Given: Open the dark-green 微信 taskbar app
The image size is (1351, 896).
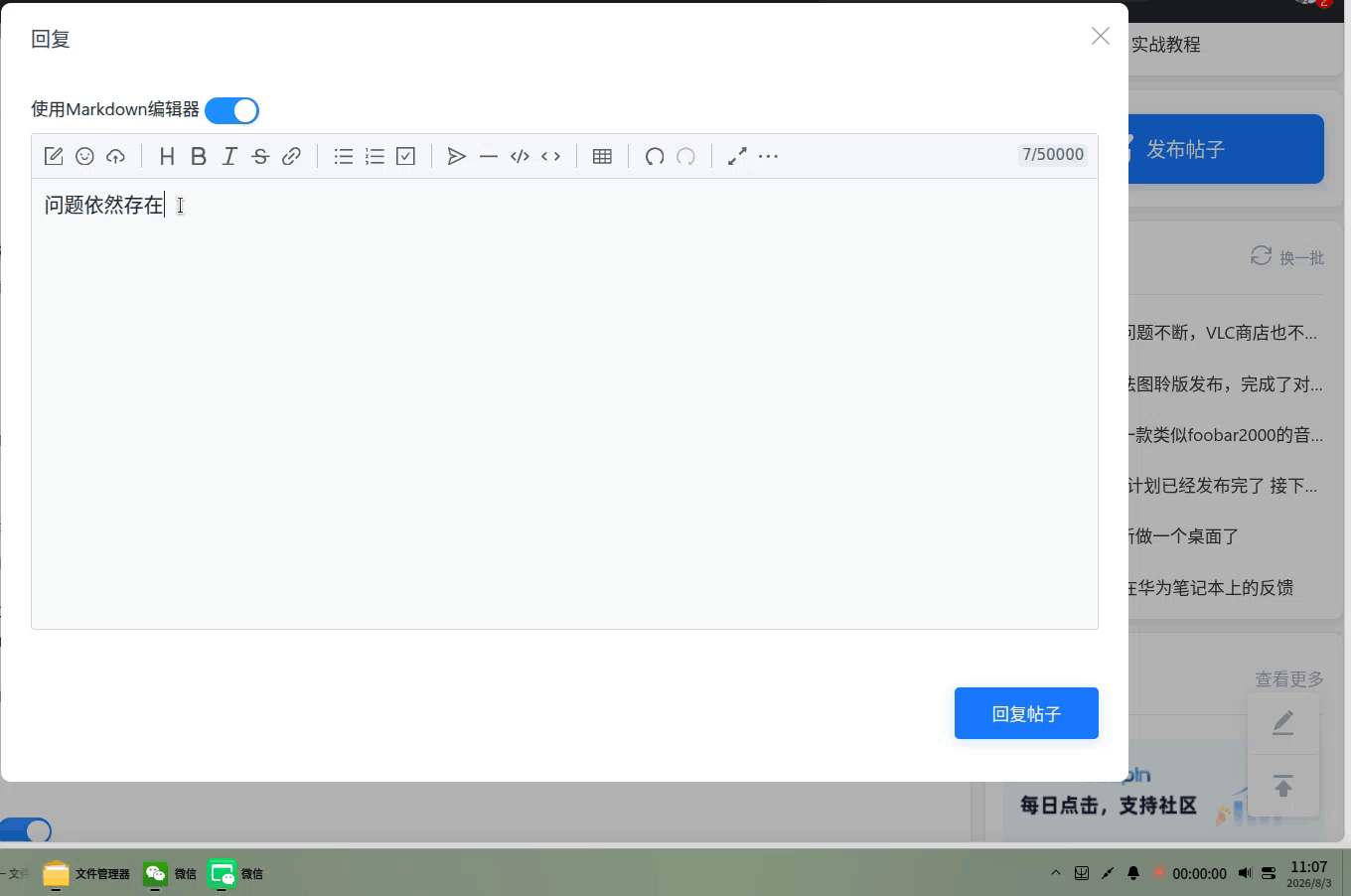Looking at the screenshot, I should click(x=170, y=873).
